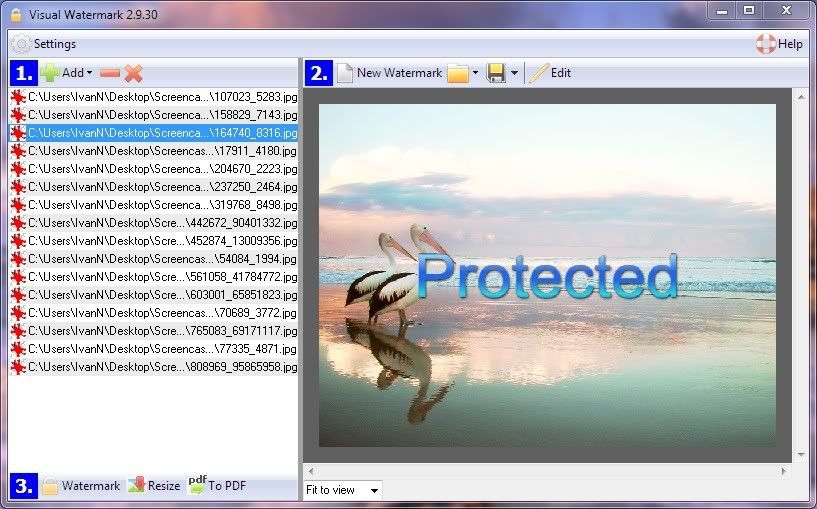The image size is (817, 509).
Task: Click red splat icon beside 603001_65851823.jpg
Action: pyautogui.click(x=18, y=295)
